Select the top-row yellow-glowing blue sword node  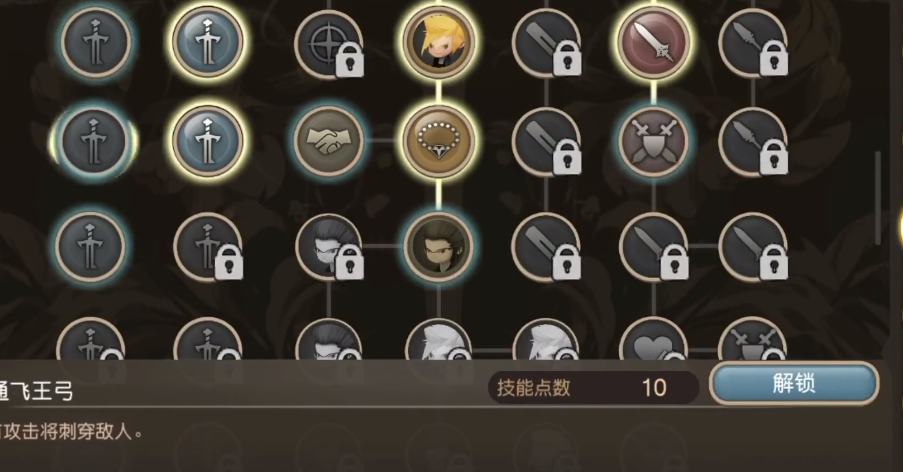point(208,42)
